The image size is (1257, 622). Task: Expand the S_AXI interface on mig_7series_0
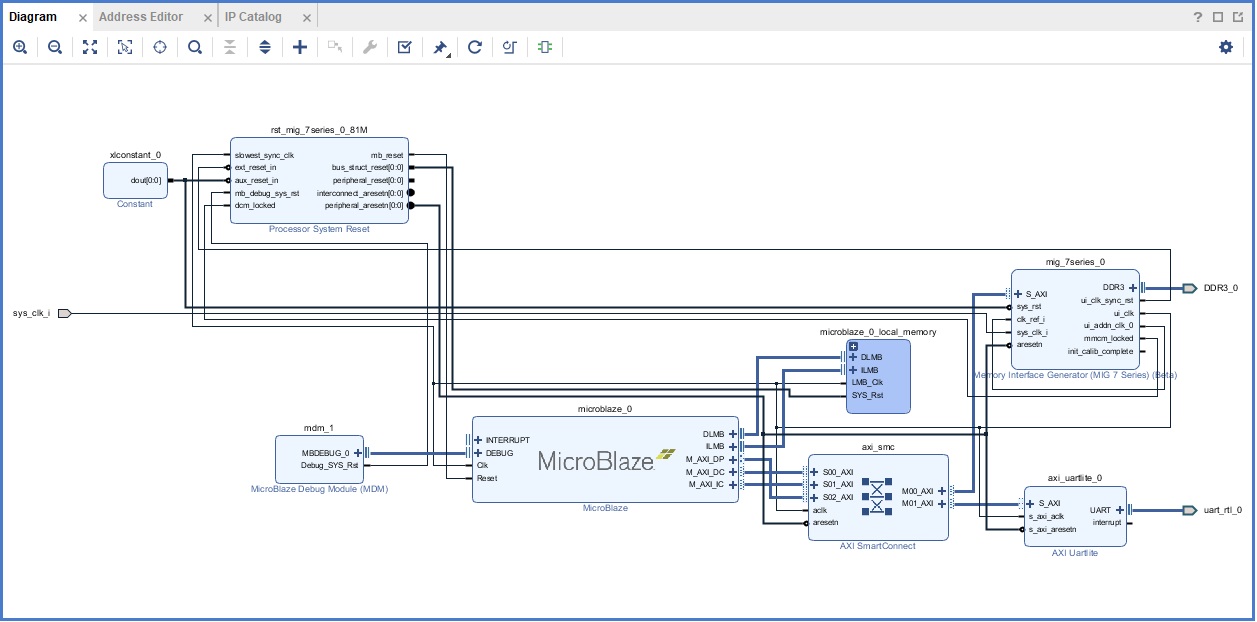click(x=1017, y=294)
